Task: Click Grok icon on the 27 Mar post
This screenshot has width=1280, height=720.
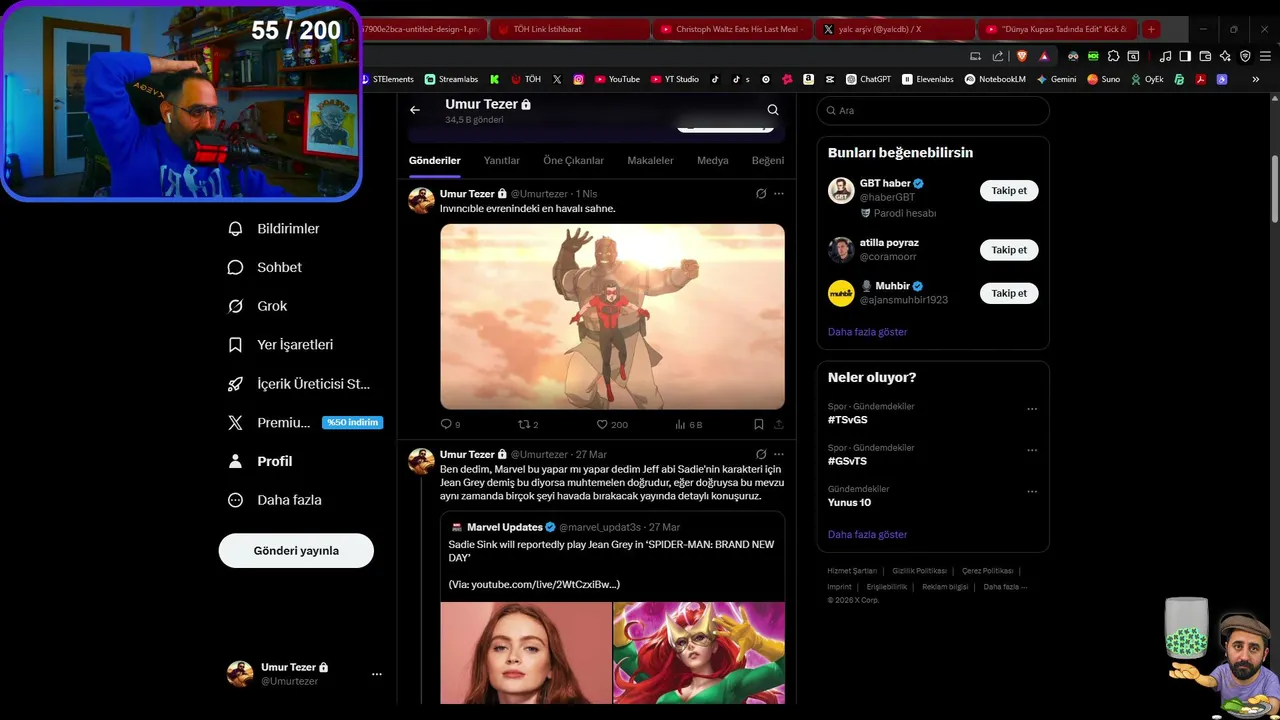Action: pos(761,454)
